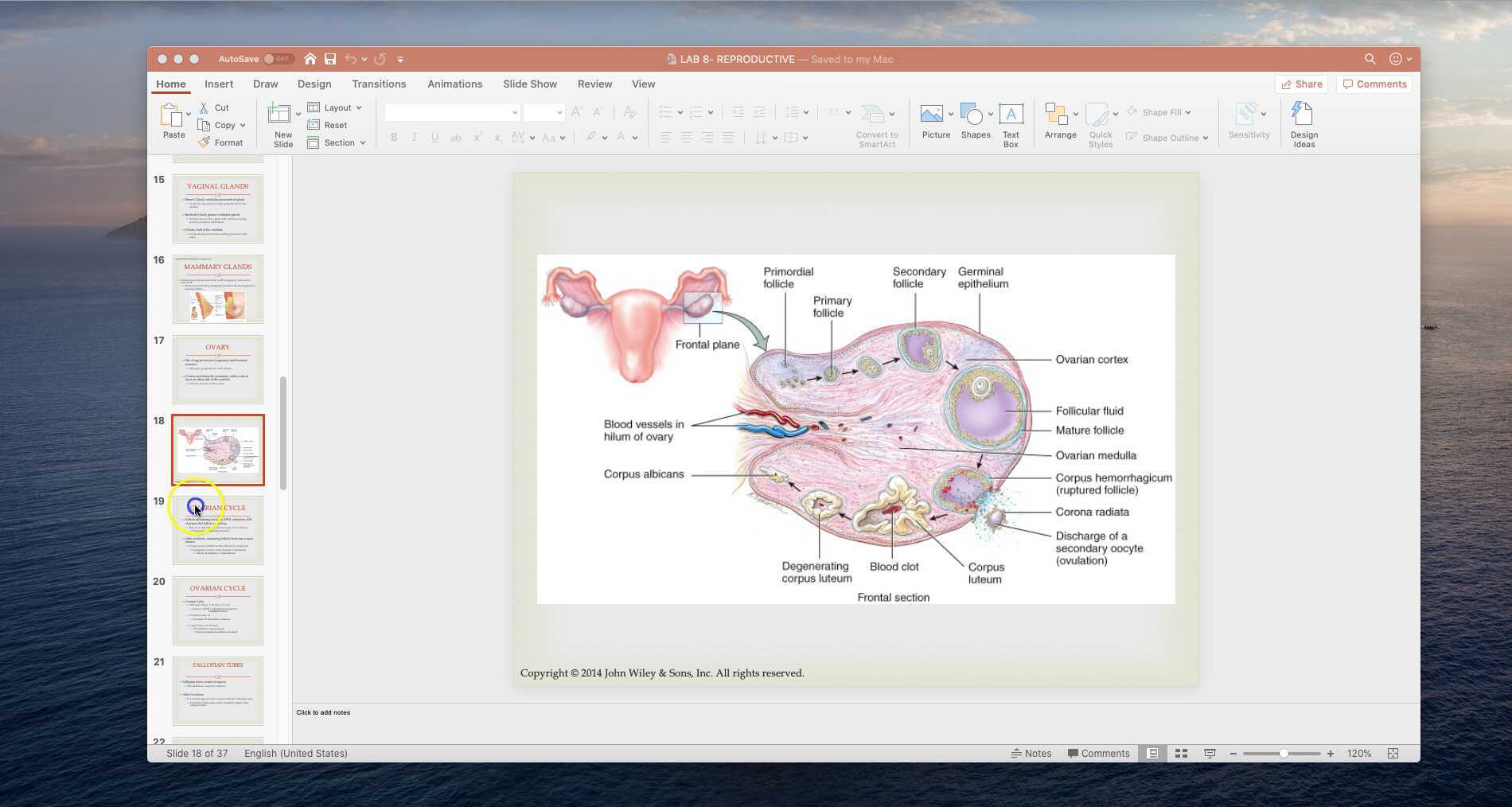
Task: Open the Picture insert tool
Action: tap(932, 115)
